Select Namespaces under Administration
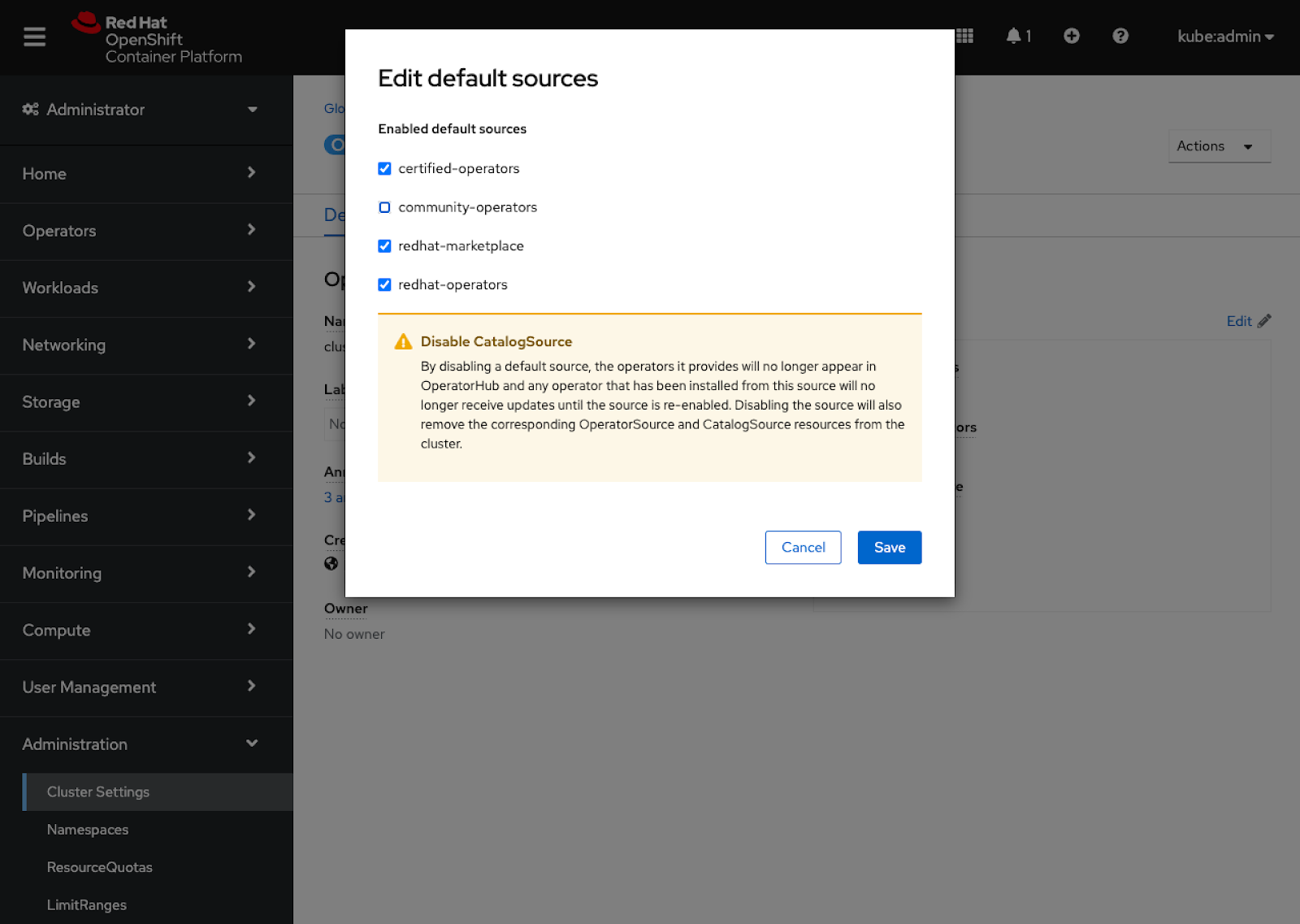The height and width of the screenshot is (924, 1300). 87,829
